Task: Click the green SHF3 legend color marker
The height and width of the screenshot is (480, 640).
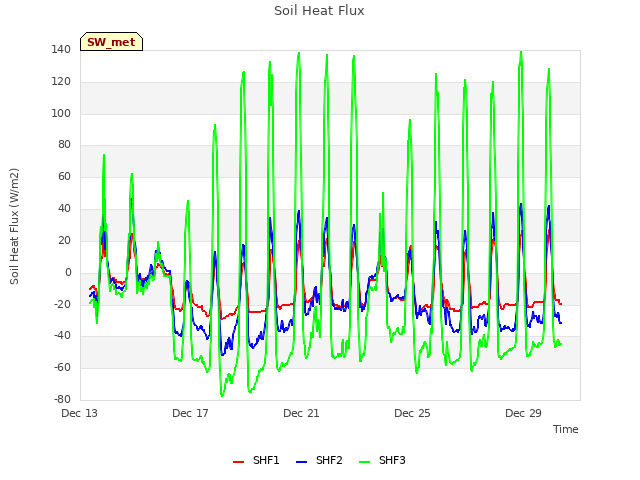Action: (x=364, y=462)
